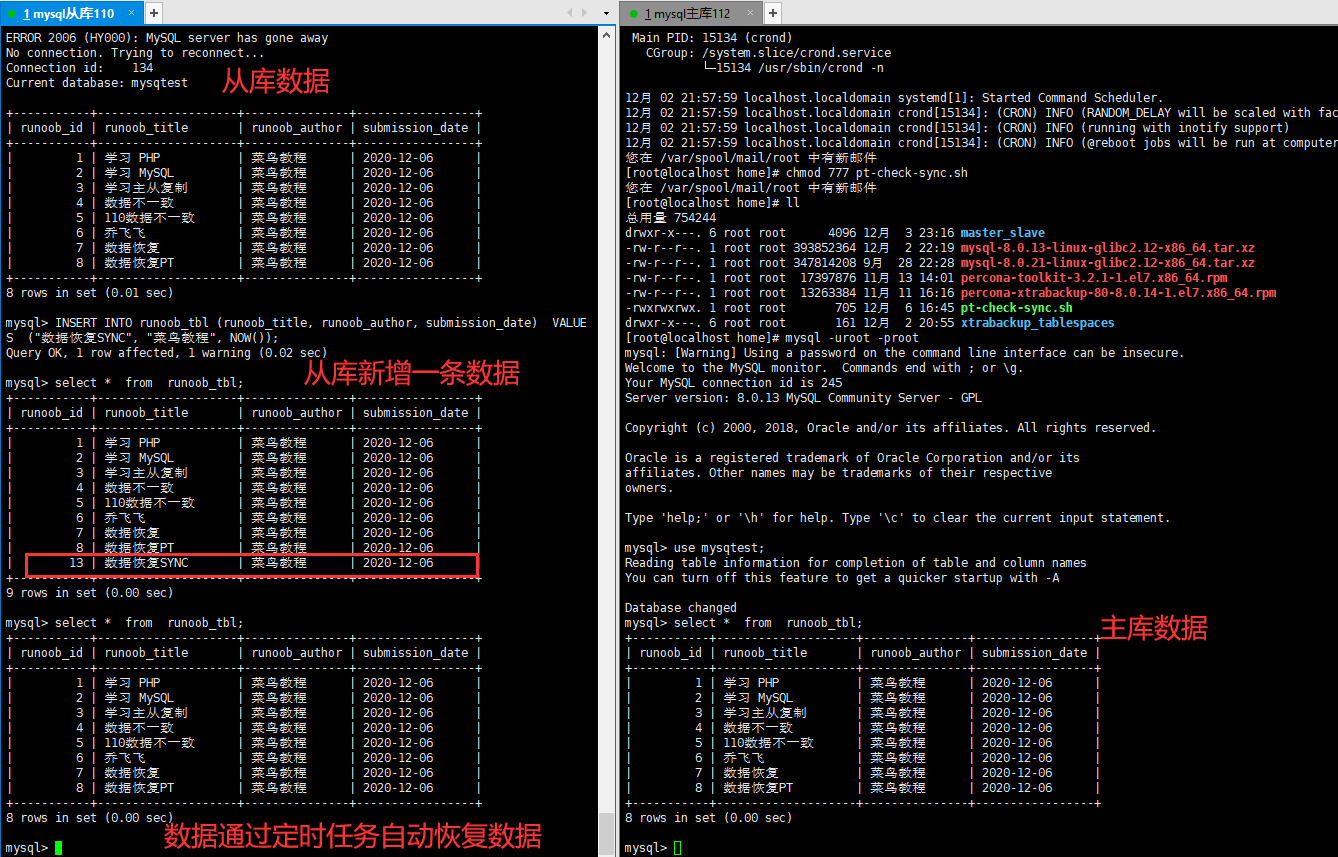Viewport: 1338px width, 857px height.
Task: Click the submission_date header in master pane
Action: pos(1034,653)
